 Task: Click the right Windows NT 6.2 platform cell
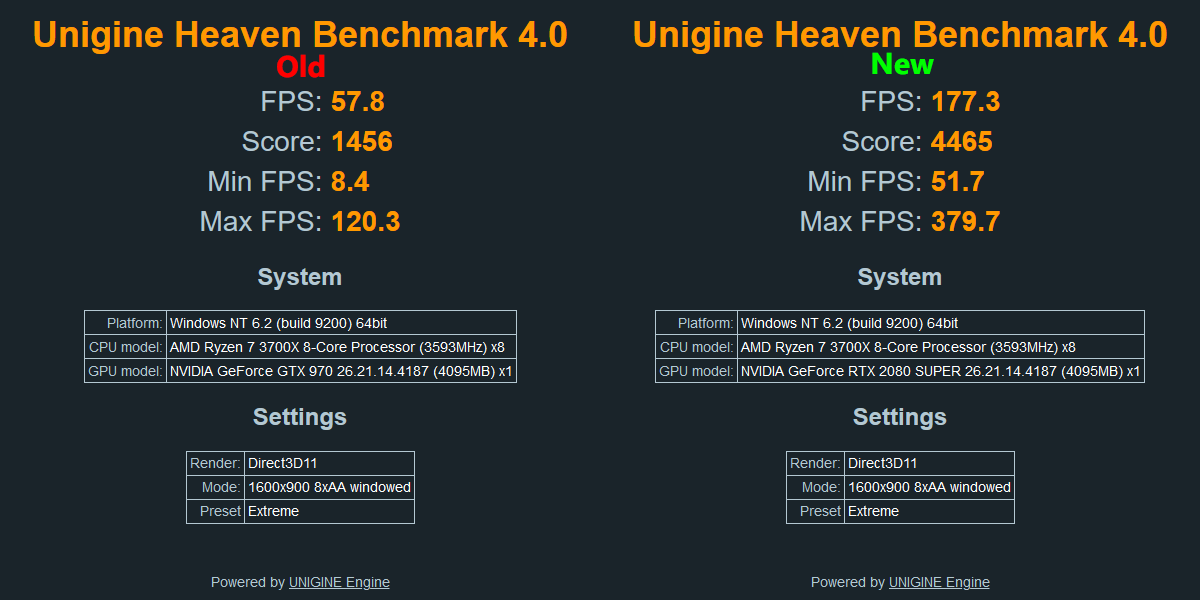[941, 323]
